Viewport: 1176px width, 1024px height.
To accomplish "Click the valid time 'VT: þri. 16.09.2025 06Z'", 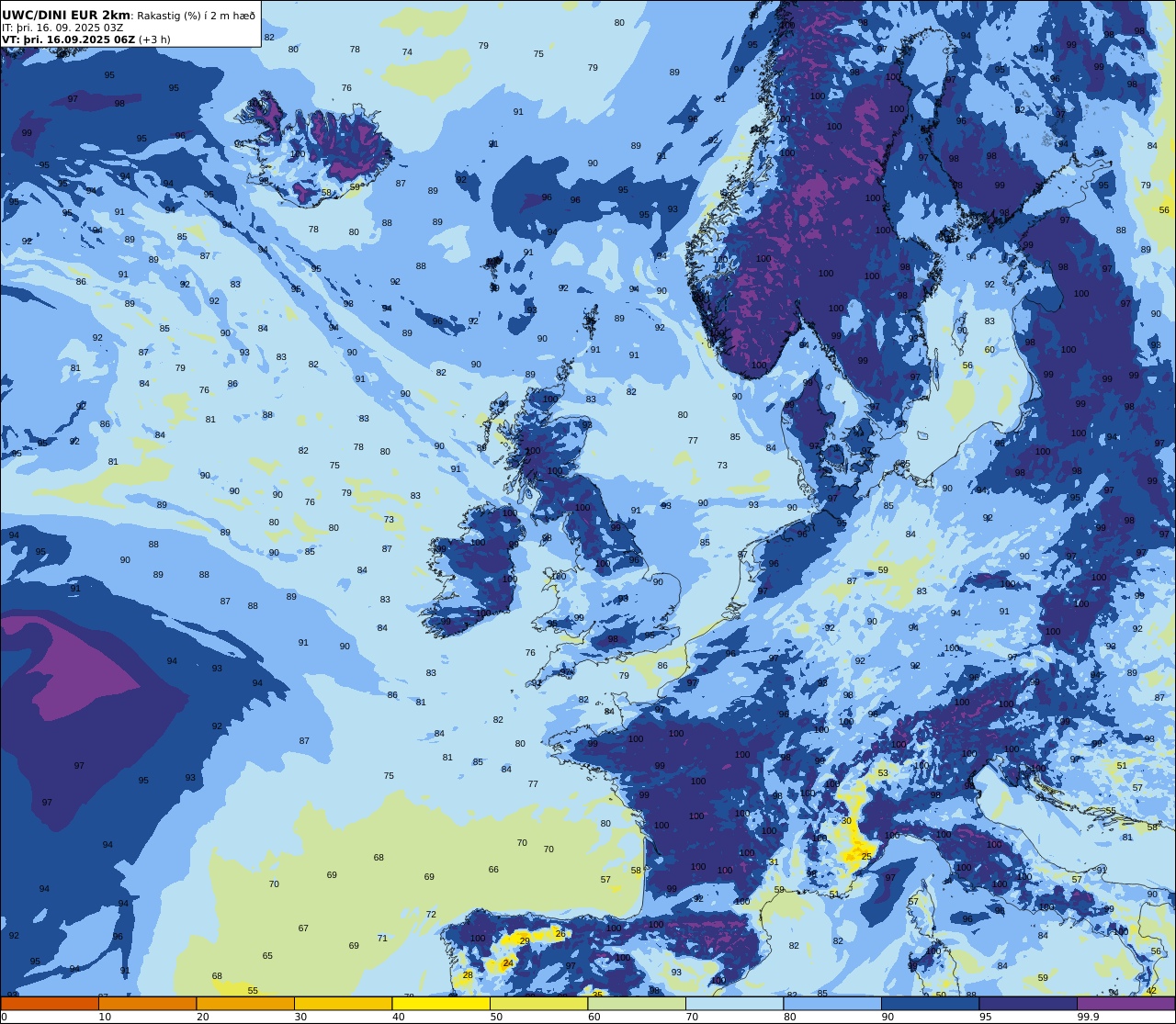I will pos(69,39).
